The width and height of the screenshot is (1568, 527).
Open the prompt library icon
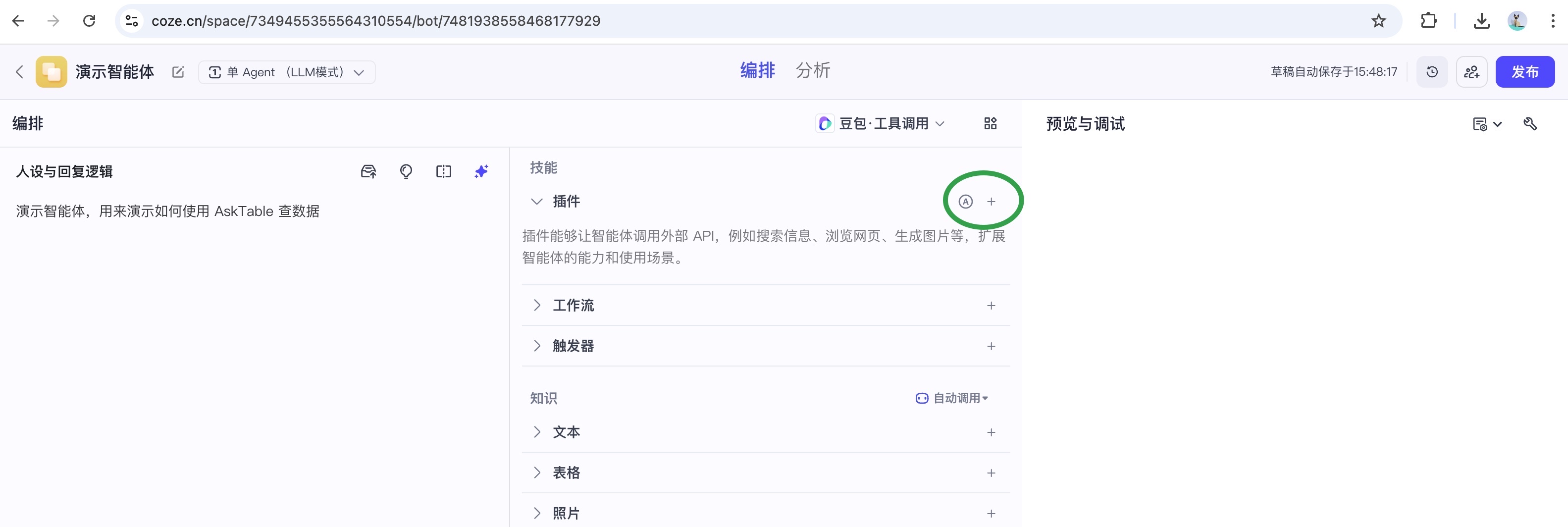click(x=368, y=171)
